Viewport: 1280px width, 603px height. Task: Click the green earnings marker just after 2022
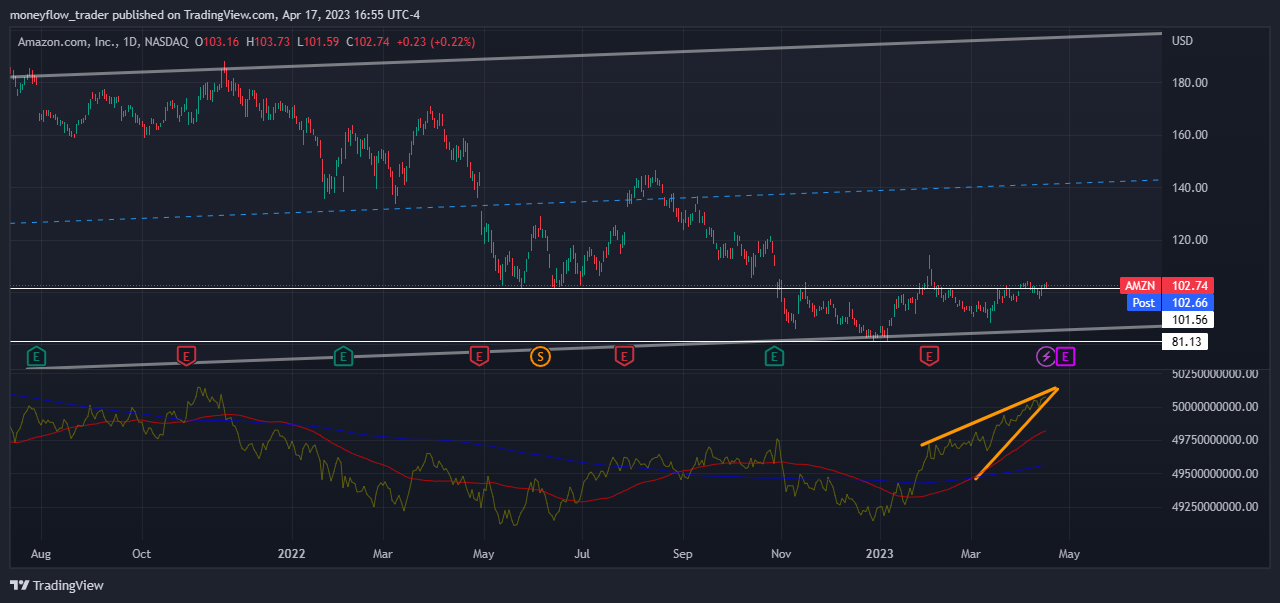tap(343, 355)
